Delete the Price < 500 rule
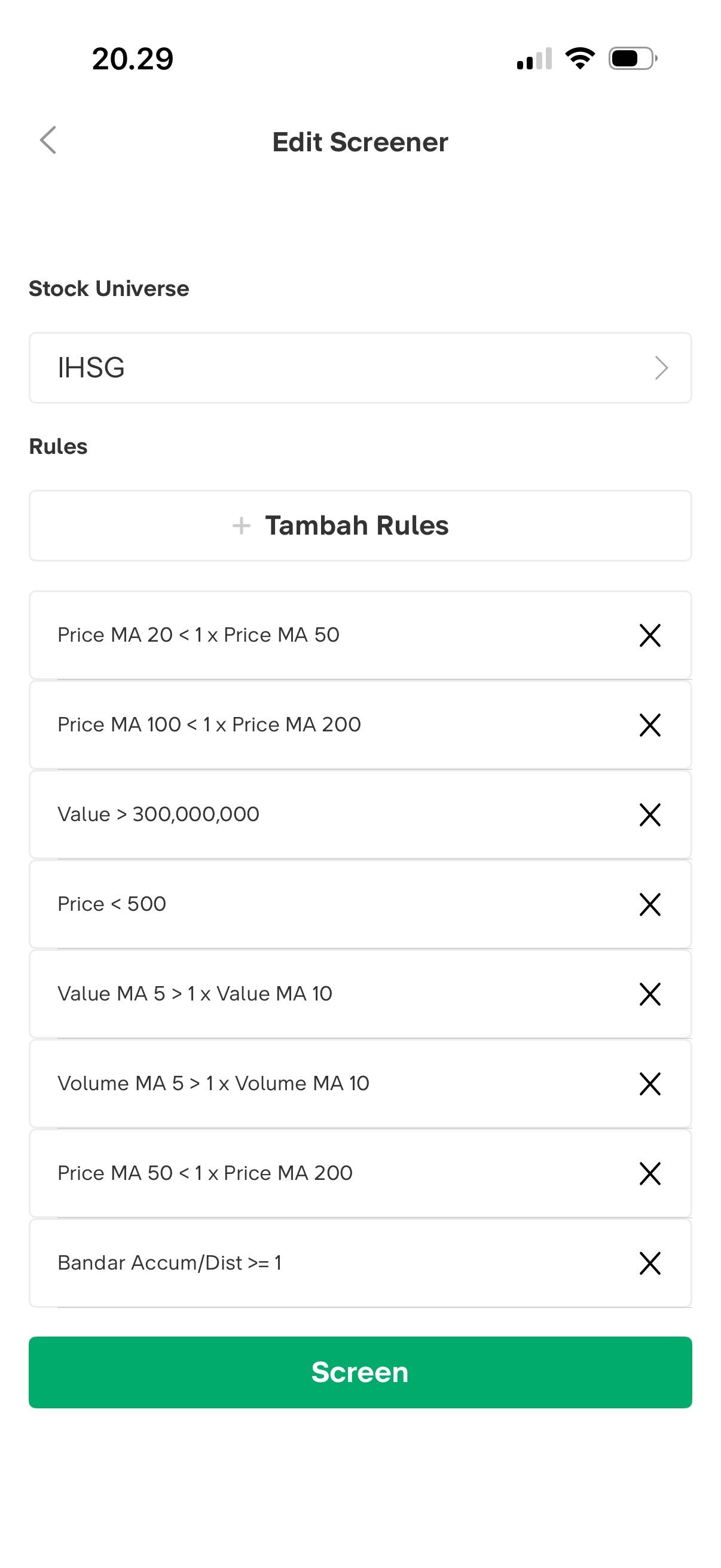Viewport: 721px width, 1568px height. tap(650, 904)
